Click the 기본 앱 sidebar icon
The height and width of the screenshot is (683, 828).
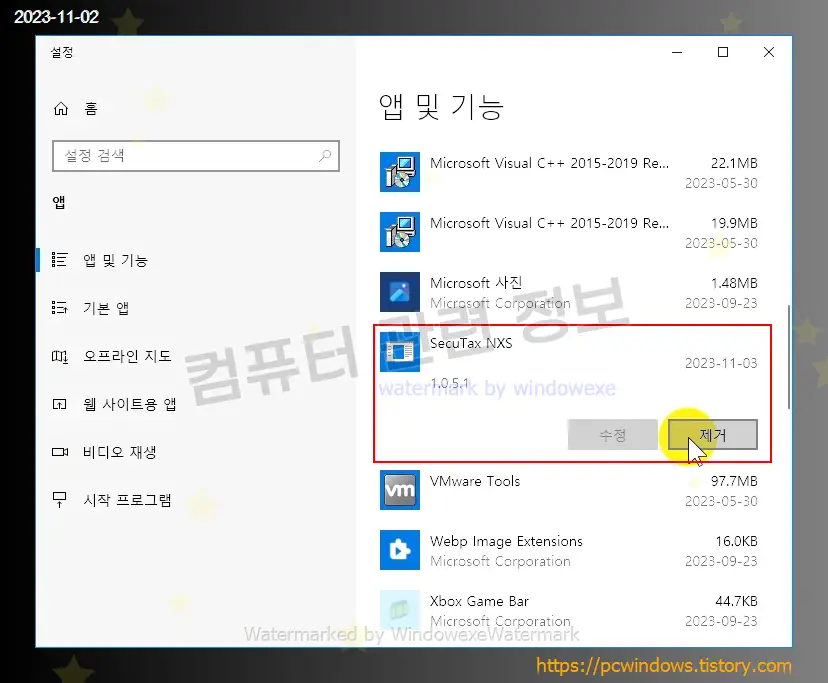(x=60, y=308)
